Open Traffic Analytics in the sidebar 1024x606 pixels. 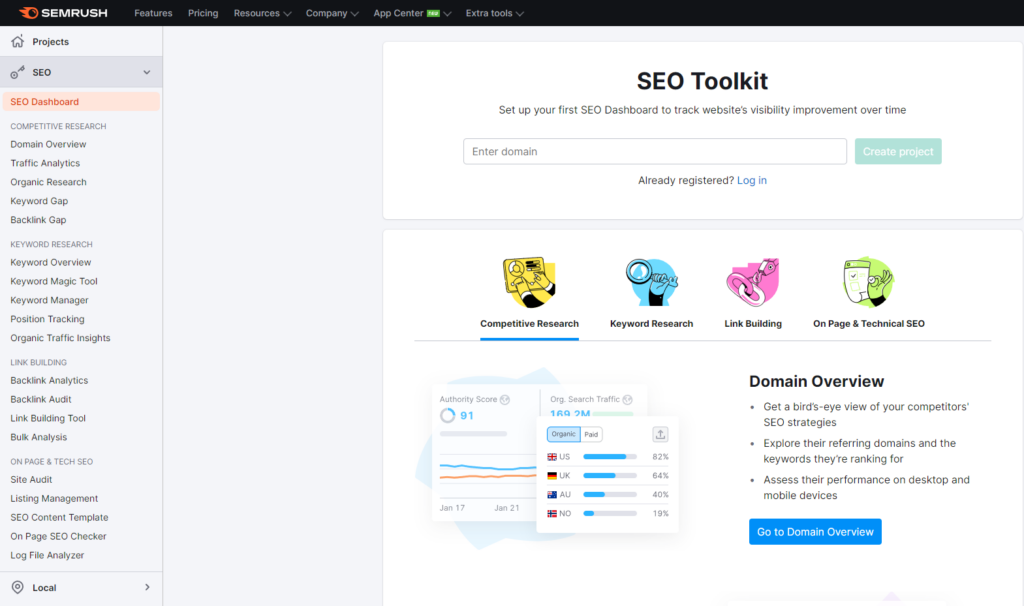45,163
